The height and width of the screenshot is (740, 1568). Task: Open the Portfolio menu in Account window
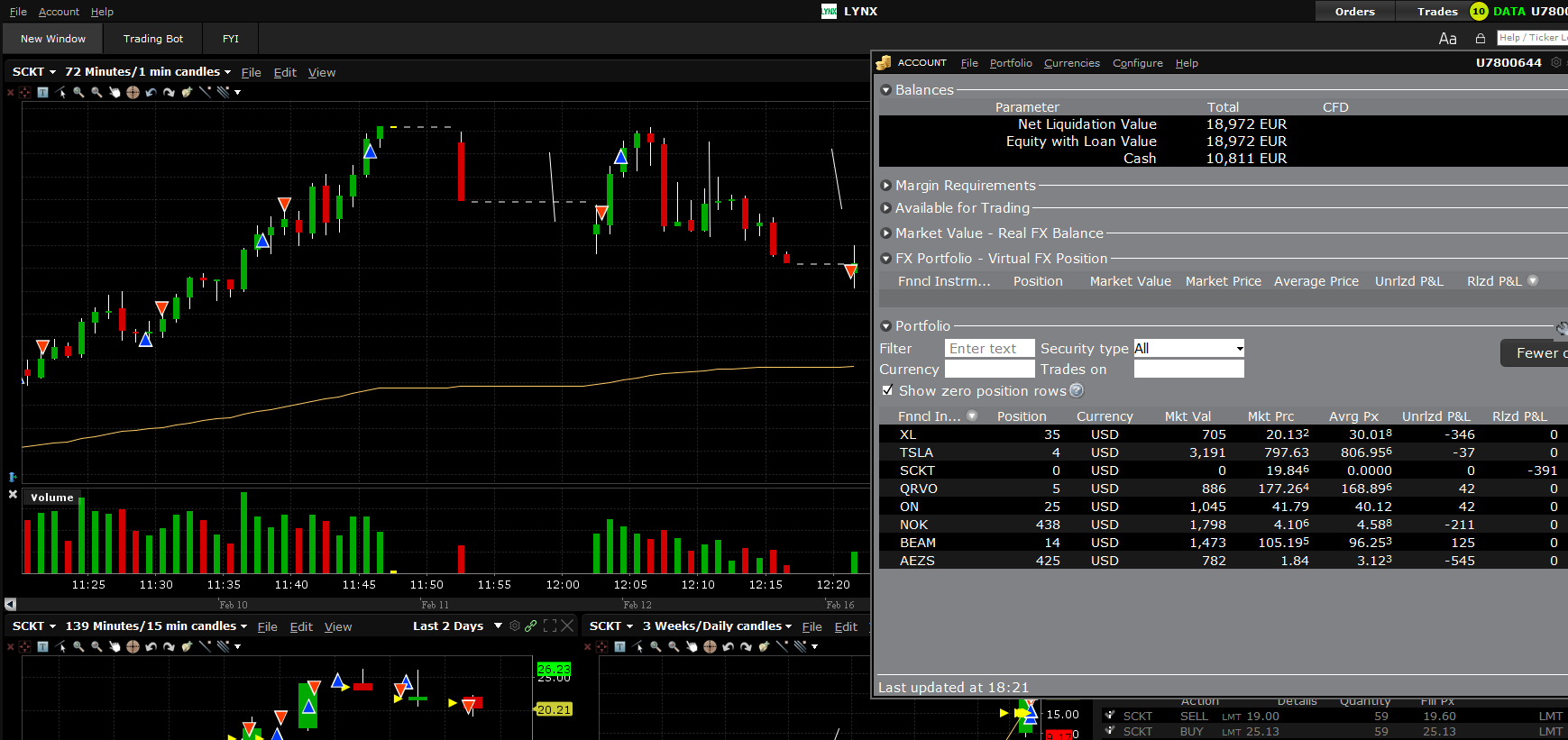(x=1010, y=63)
